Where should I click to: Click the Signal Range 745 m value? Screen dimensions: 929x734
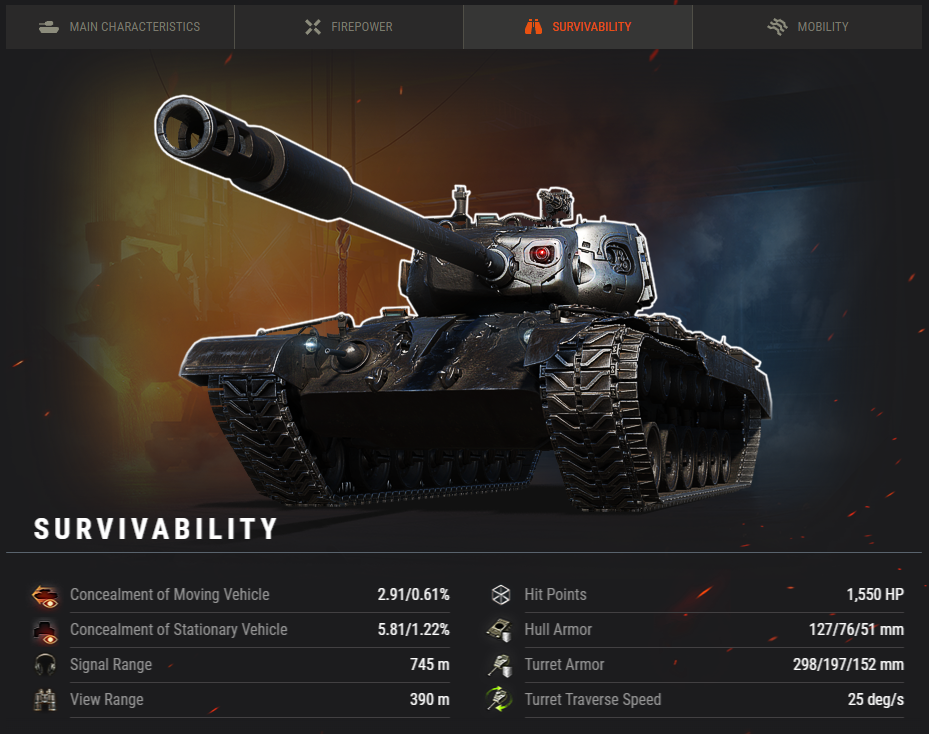pos(430,665)
